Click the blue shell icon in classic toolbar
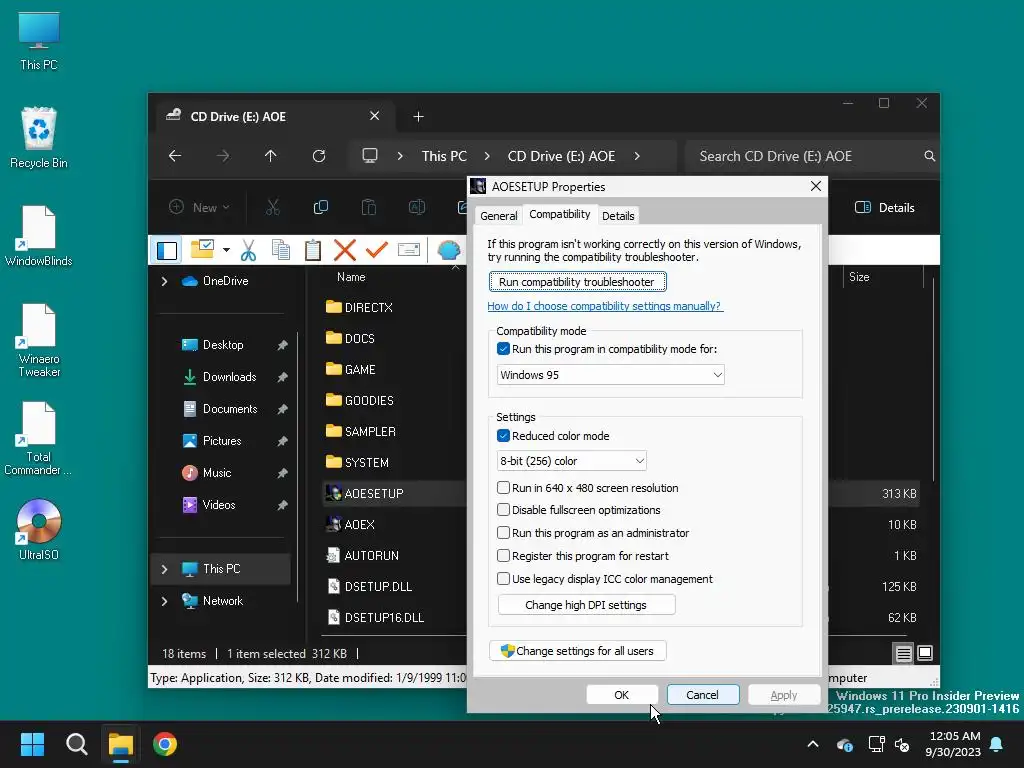 (x=449, y=250)
